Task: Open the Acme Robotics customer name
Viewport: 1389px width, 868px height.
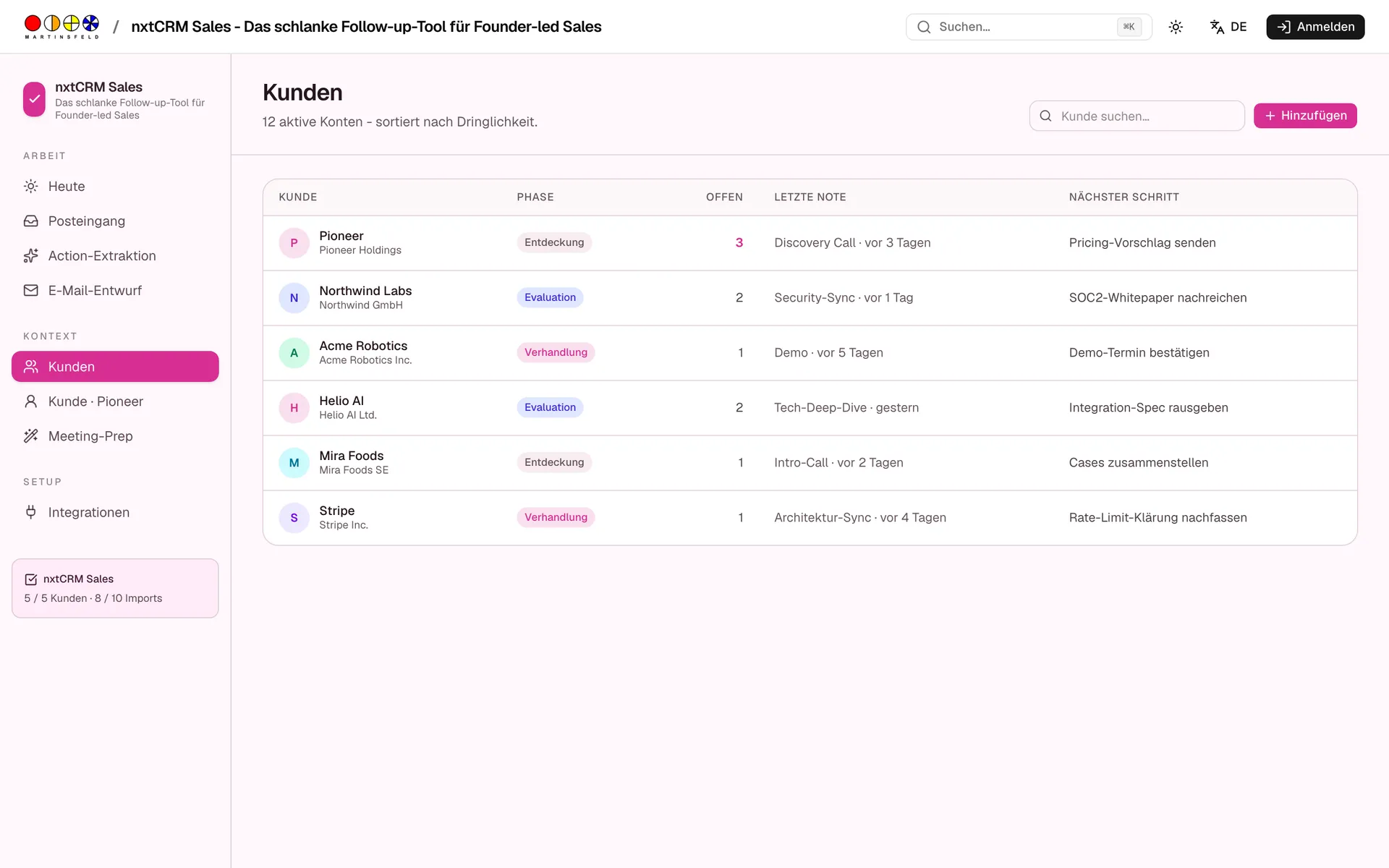Action: [x=363, y=346]
